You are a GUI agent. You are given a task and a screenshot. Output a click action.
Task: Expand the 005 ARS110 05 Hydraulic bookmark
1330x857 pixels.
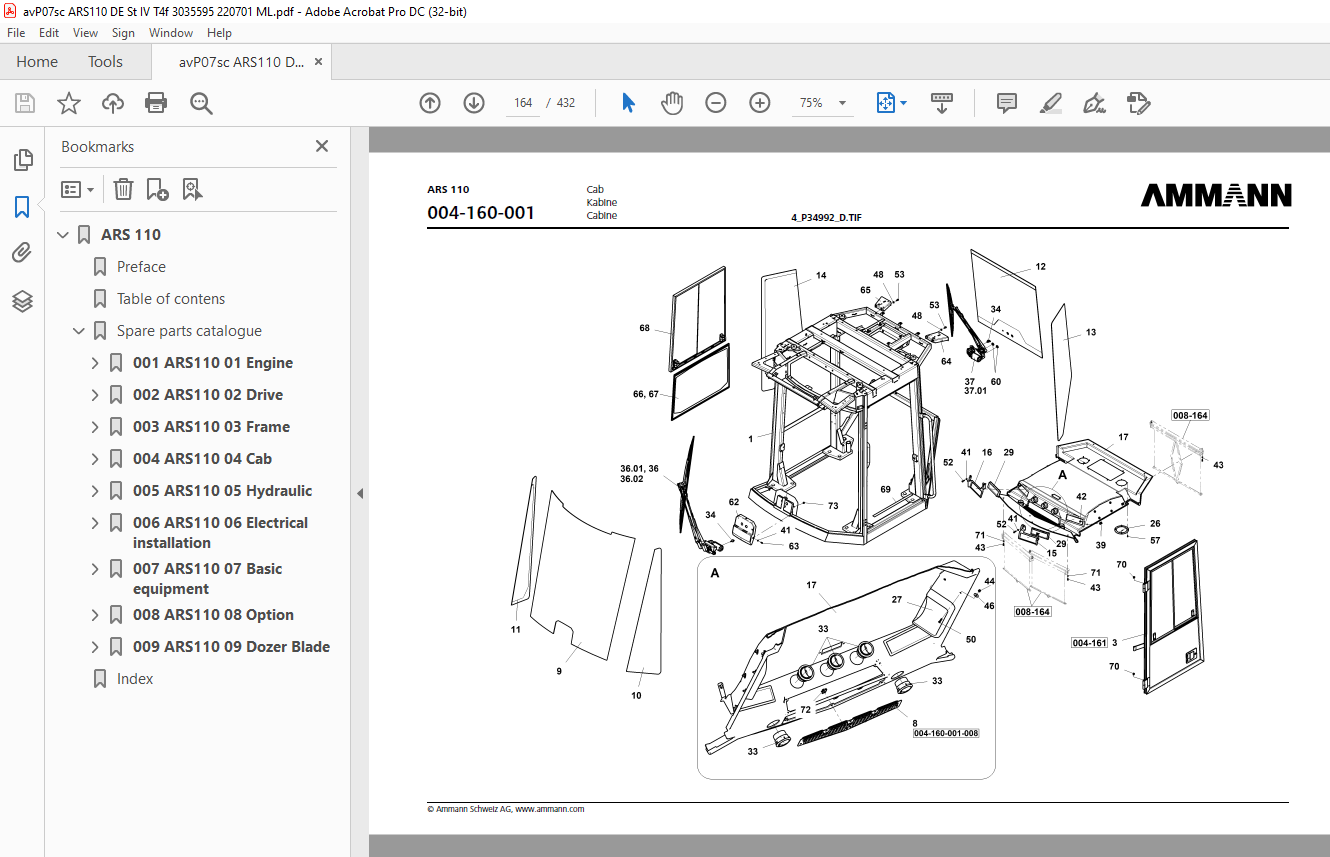95,491
